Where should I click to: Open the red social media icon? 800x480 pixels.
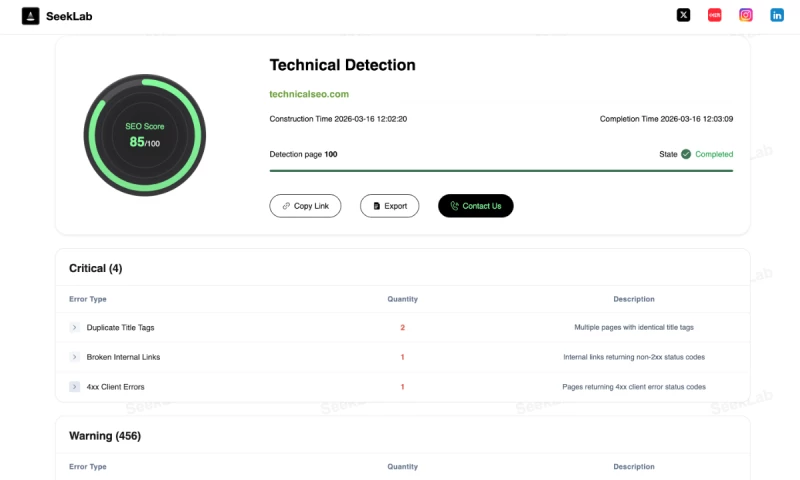[x=714, y=15]
